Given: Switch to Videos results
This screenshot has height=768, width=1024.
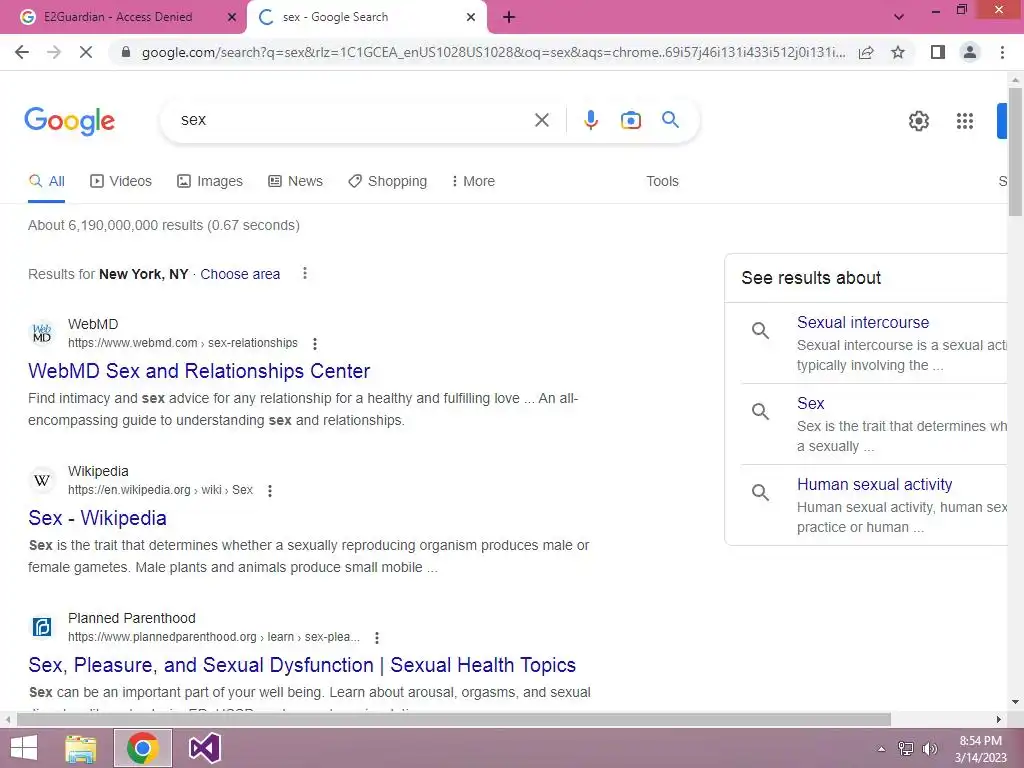Looking at the screenshot, I should tap(121, 182).
